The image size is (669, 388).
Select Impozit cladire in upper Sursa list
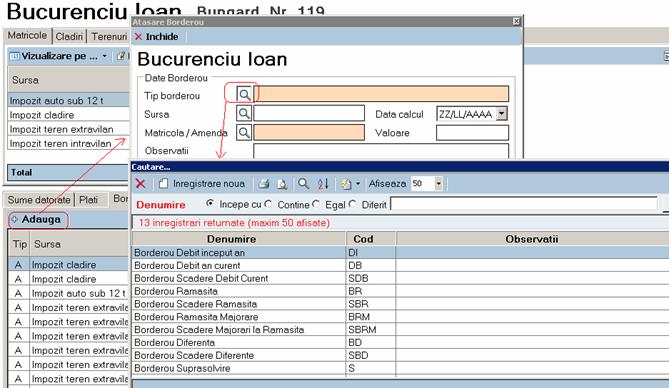click(x=68, y=115)
